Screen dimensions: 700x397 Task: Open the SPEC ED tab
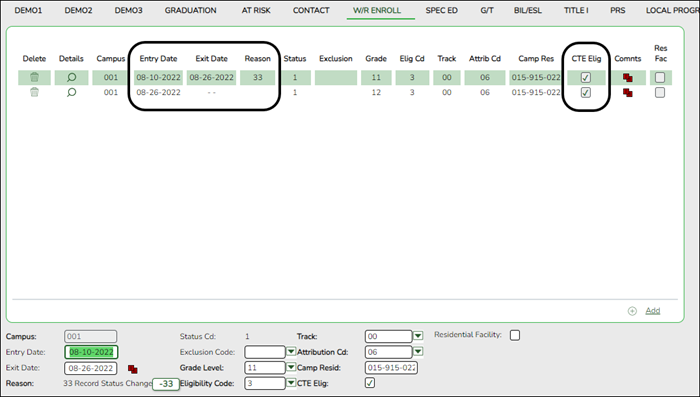(x=441, y=10)
